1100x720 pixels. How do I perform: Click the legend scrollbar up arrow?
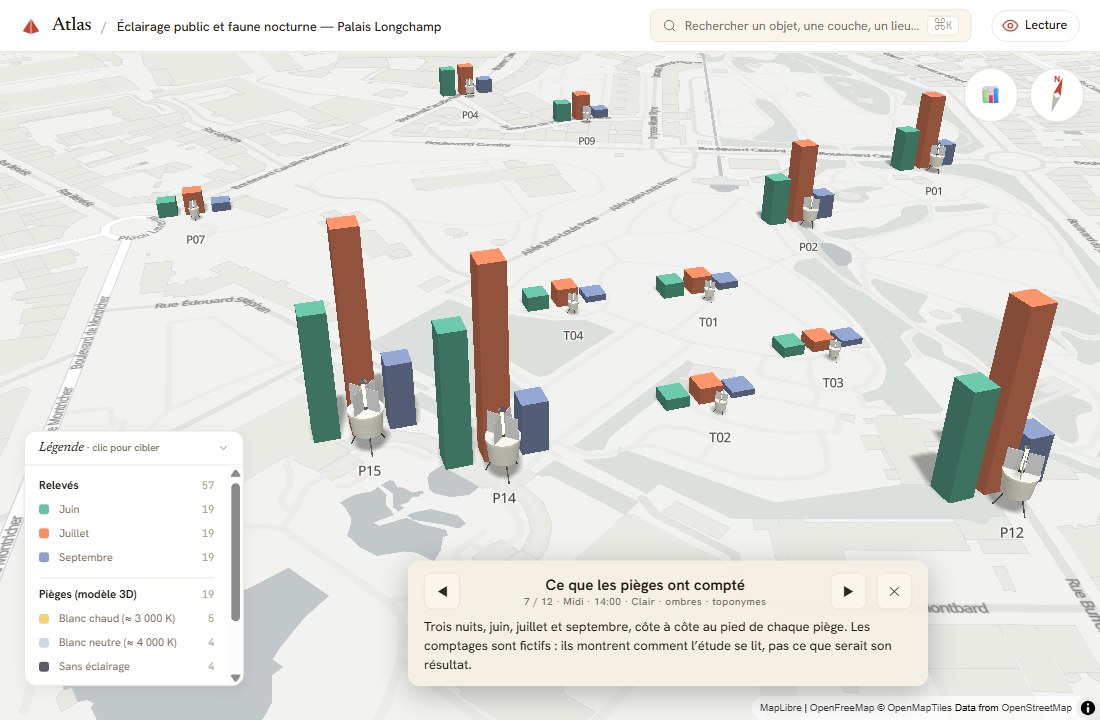pos(236,474)
